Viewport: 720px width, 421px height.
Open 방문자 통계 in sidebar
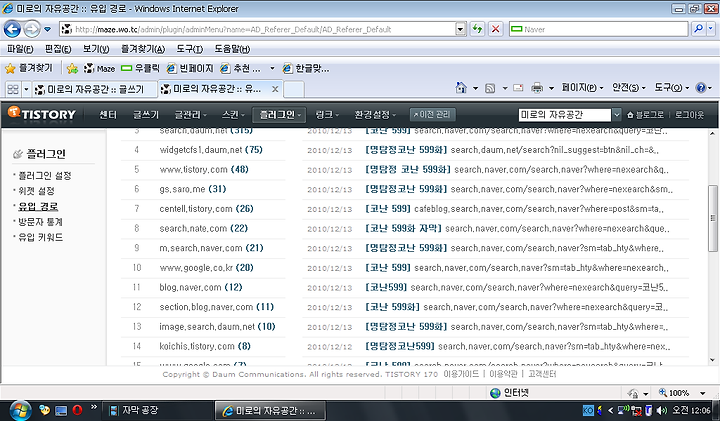[40, 222]
